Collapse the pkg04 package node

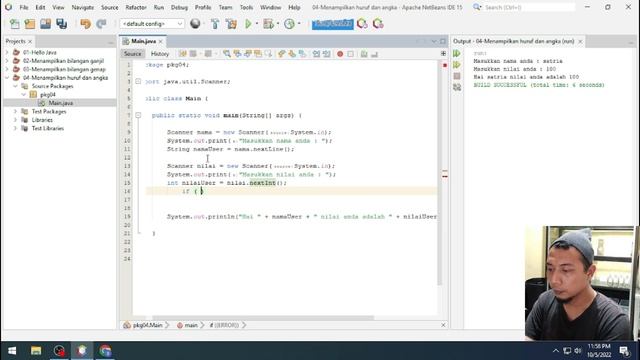point(24,94)
